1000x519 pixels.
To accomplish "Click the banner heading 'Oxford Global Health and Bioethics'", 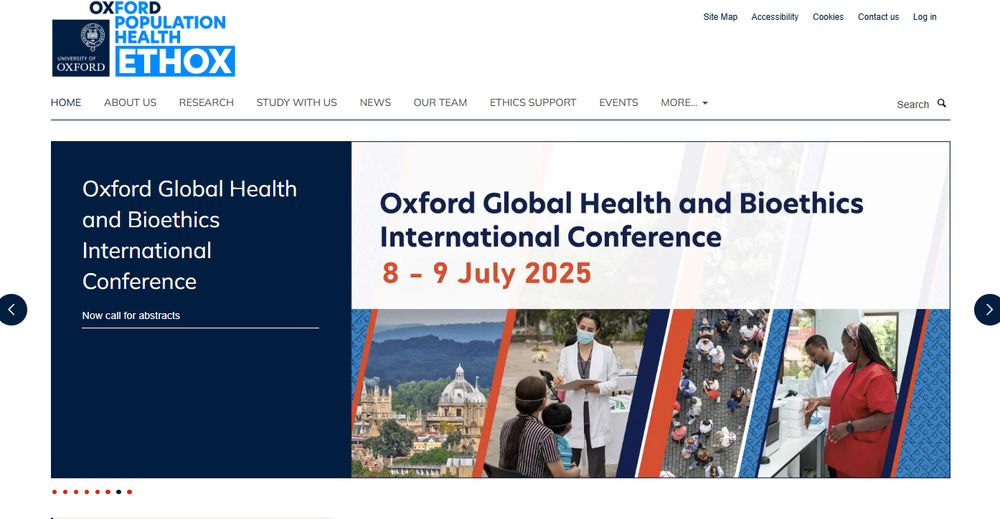I will 621,203.
